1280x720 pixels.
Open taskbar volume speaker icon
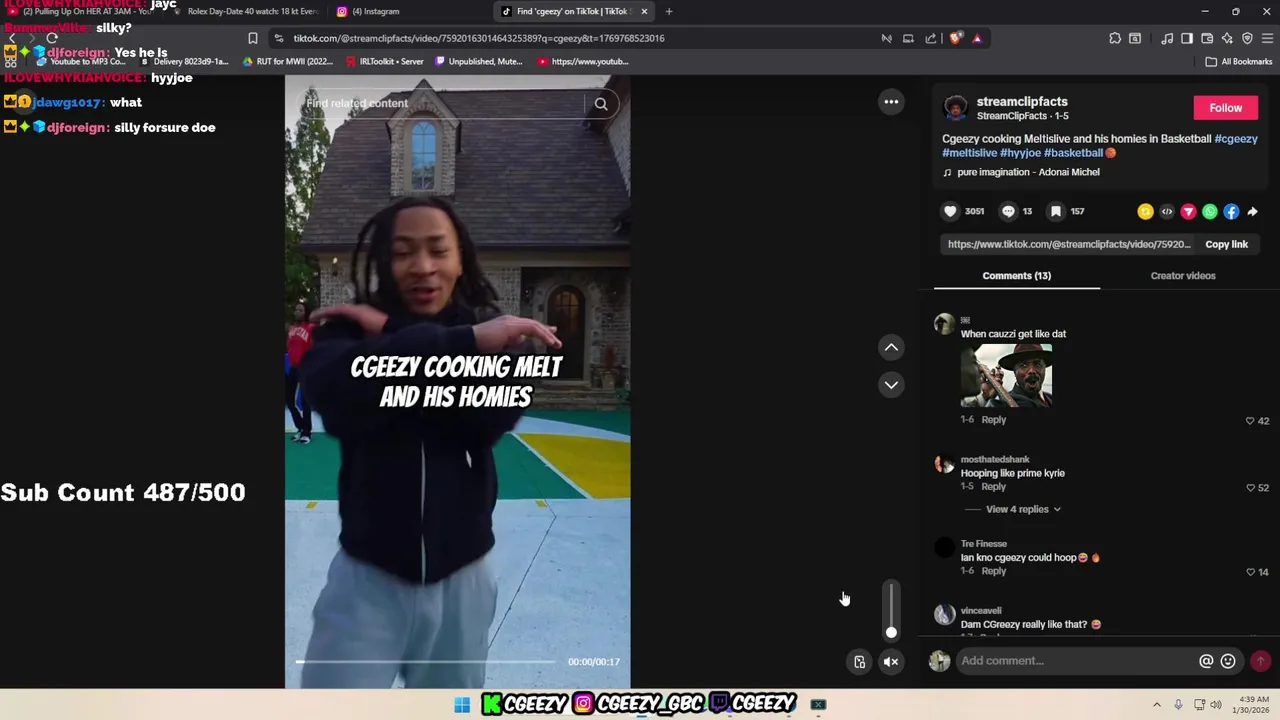(x=1215, y=705)
